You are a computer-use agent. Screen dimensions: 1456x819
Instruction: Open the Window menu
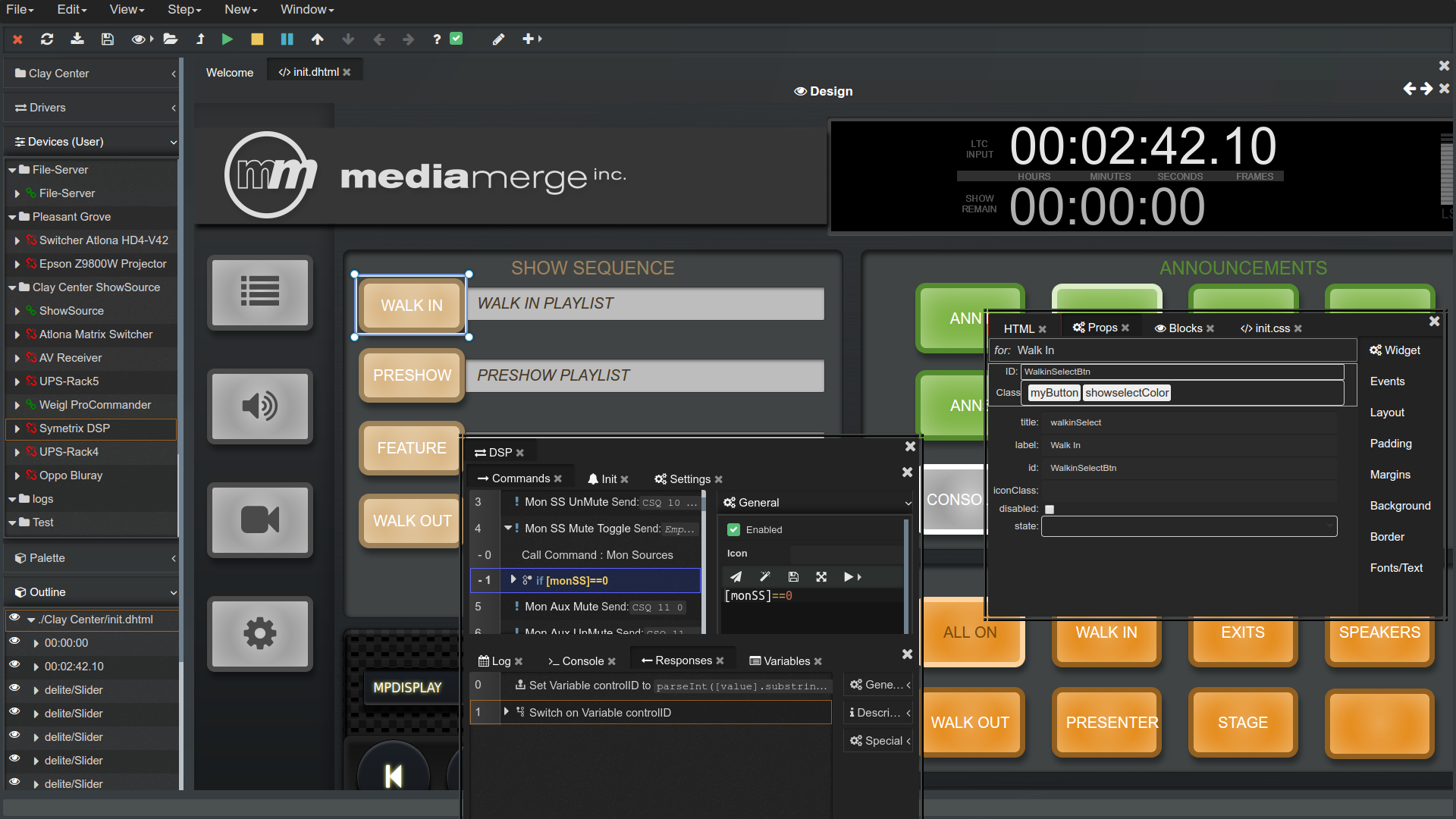[x=306, y=9]
